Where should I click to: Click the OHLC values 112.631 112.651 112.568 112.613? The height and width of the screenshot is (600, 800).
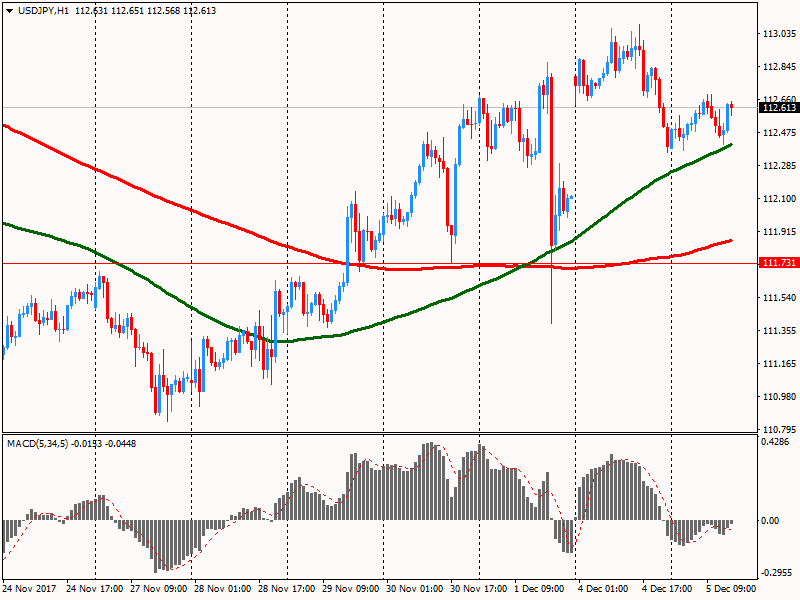coord(145,11)
